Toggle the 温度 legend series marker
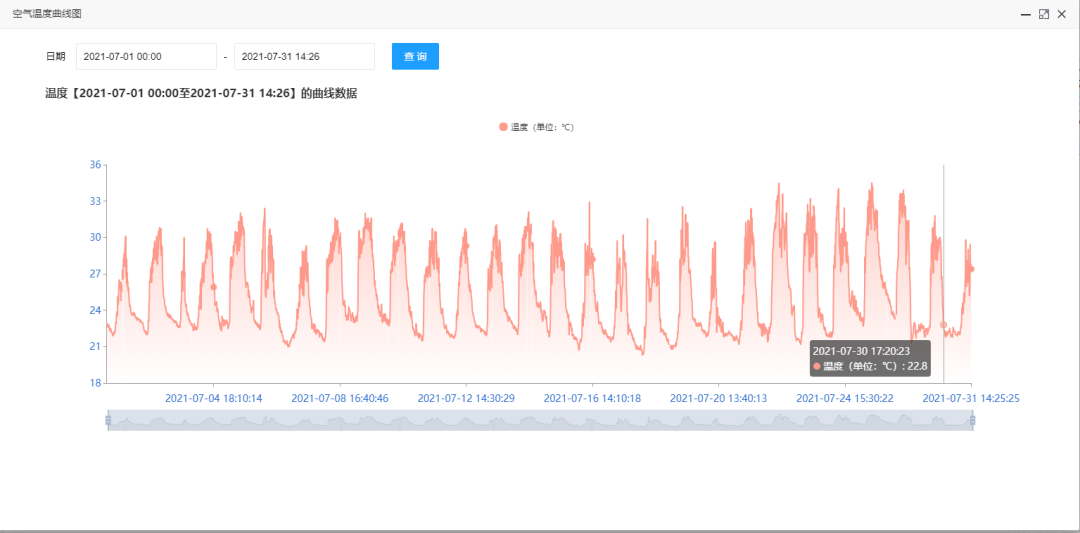 pos(503,127)
